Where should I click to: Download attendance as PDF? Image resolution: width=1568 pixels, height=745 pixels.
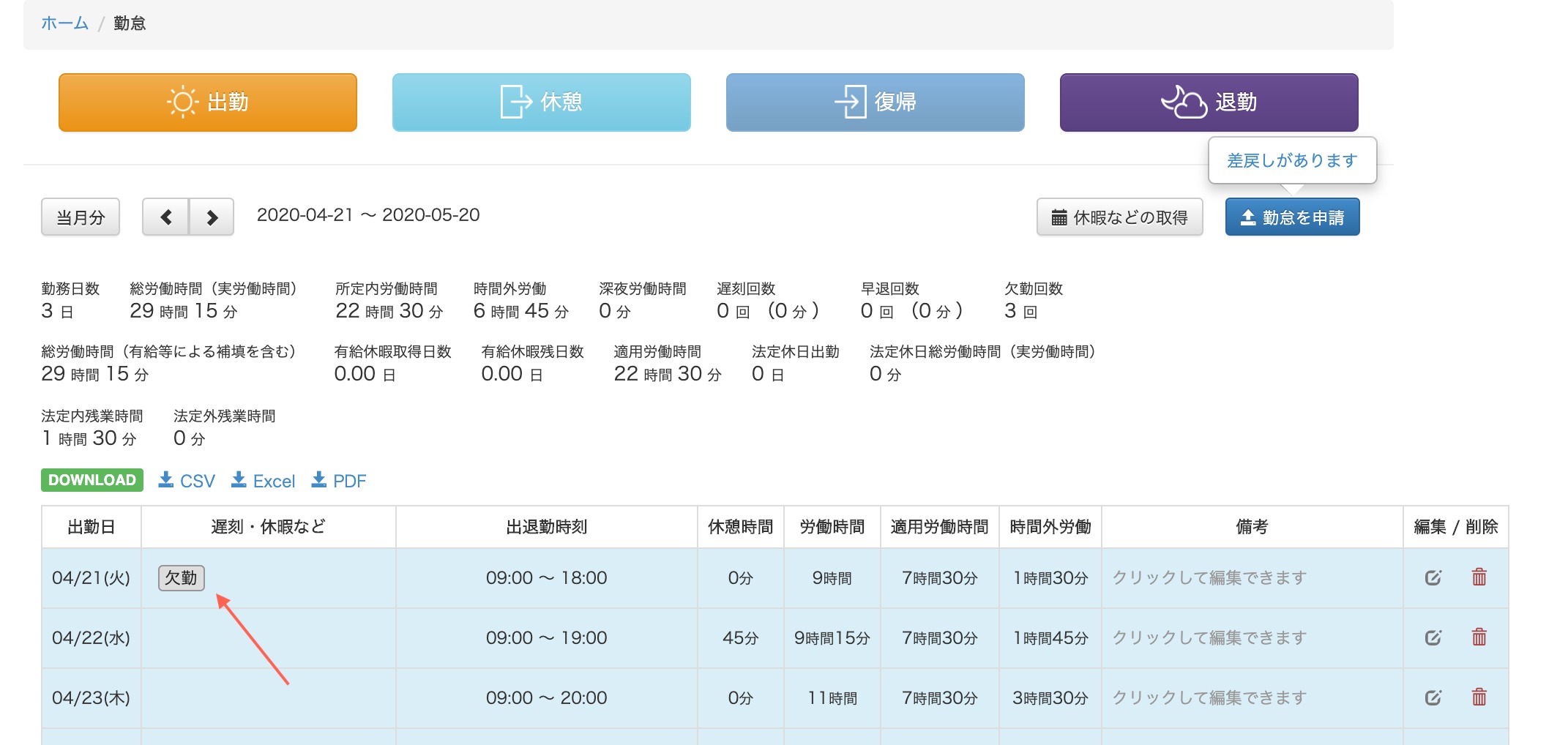[x=339, y=481]
